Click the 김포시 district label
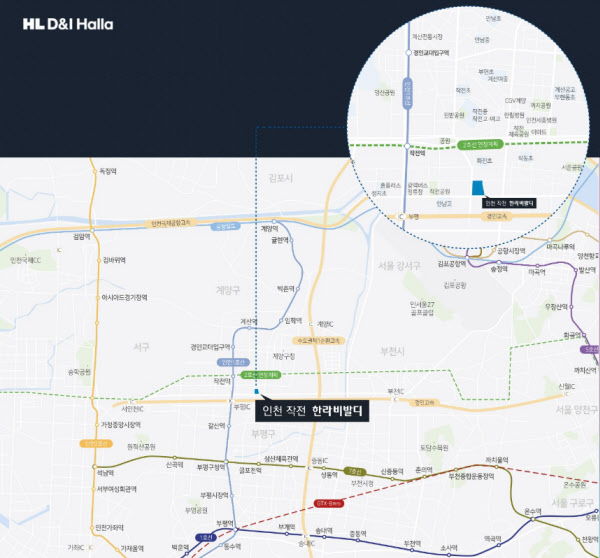 [280, 178]
